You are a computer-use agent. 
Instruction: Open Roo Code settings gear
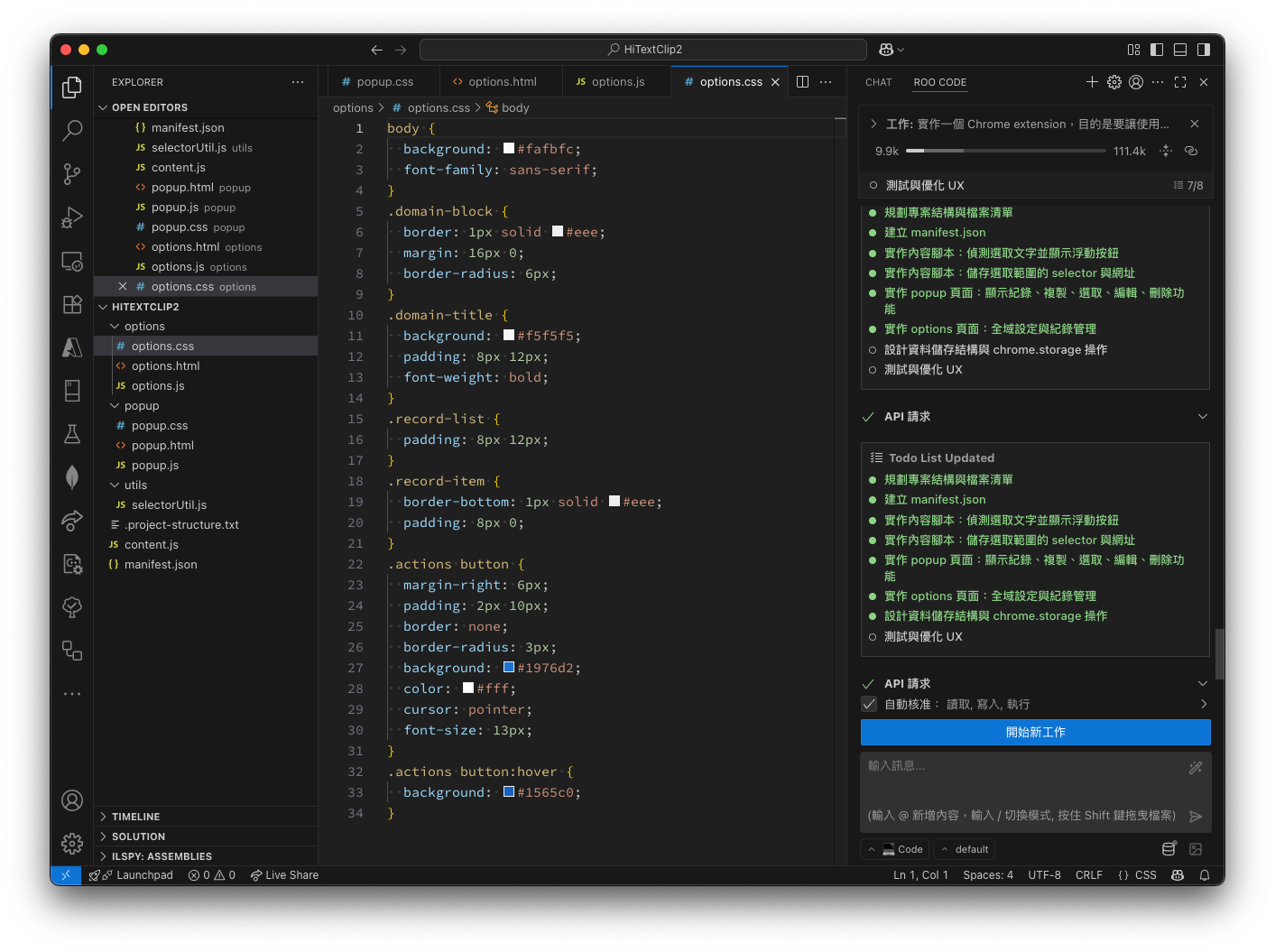[1114, 82]
